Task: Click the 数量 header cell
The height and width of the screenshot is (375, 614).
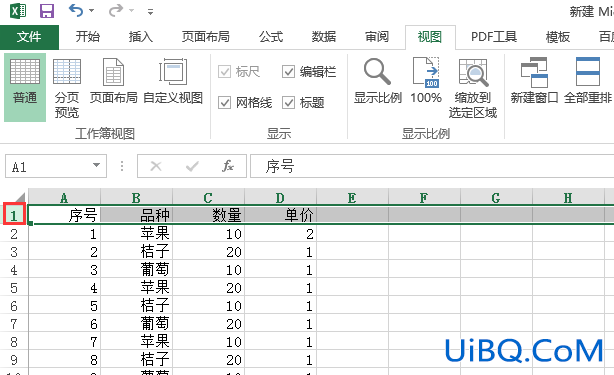Action: tap(208, 215)
